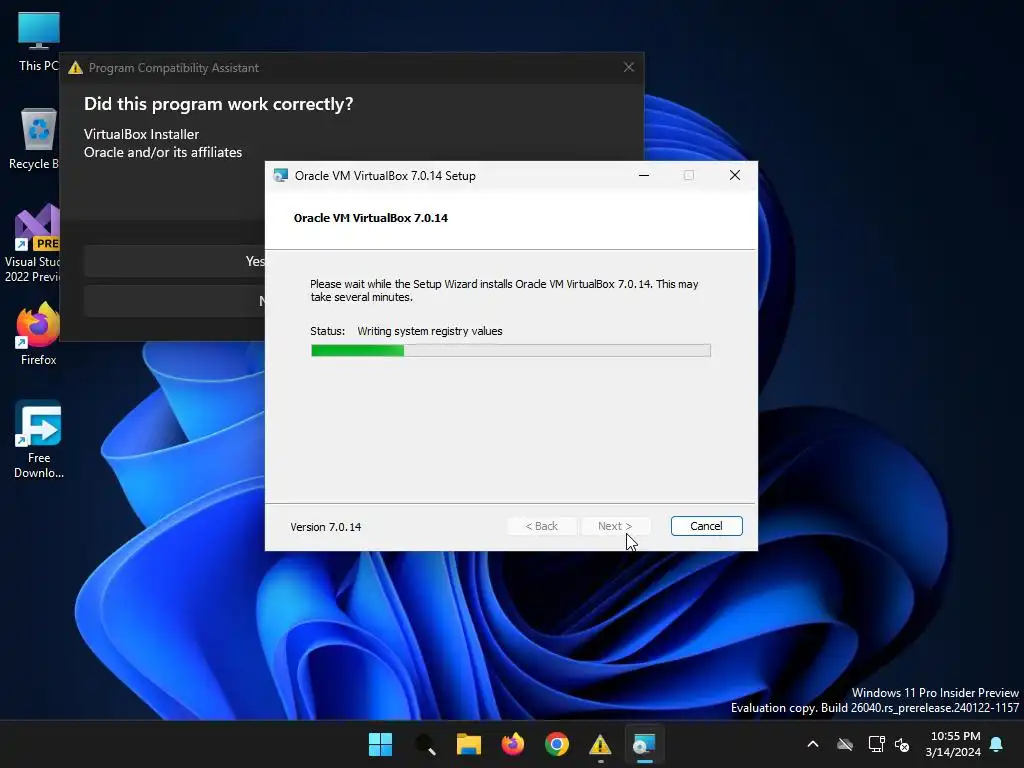Click the 'Please wait while the Setup Wizard' message

(x=504, y=291)
